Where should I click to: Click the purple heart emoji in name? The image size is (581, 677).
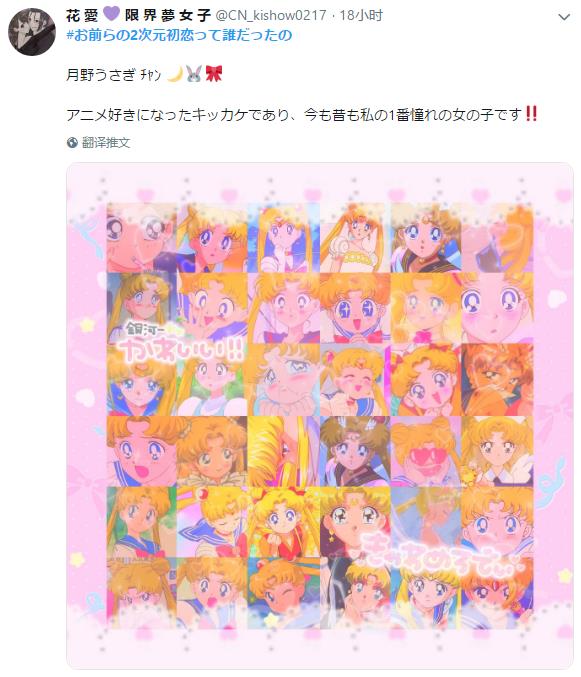(111, 15)
